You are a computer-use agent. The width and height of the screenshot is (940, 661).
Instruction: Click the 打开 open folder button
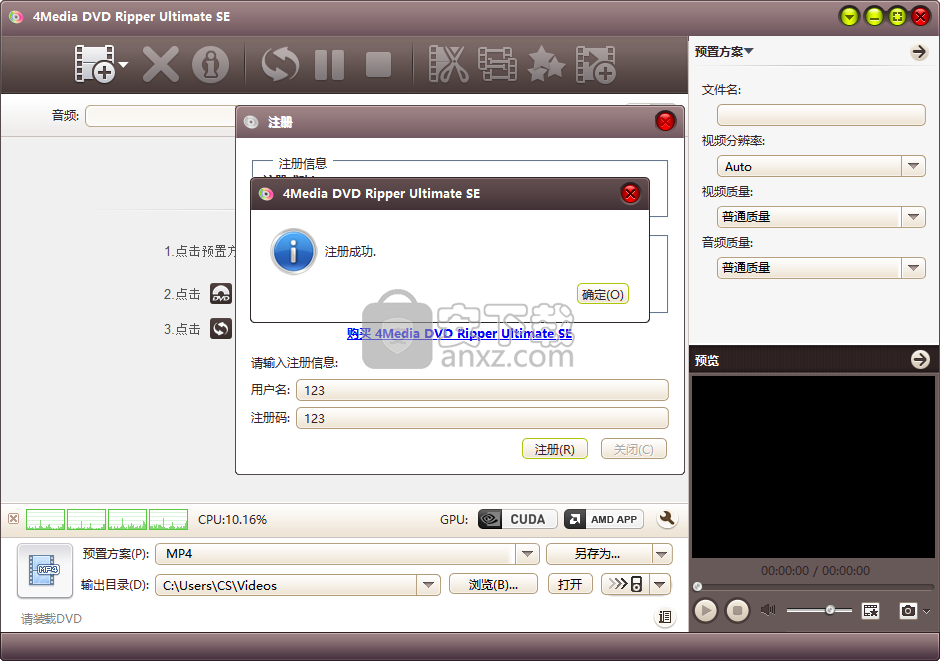[x=570, y=584]
